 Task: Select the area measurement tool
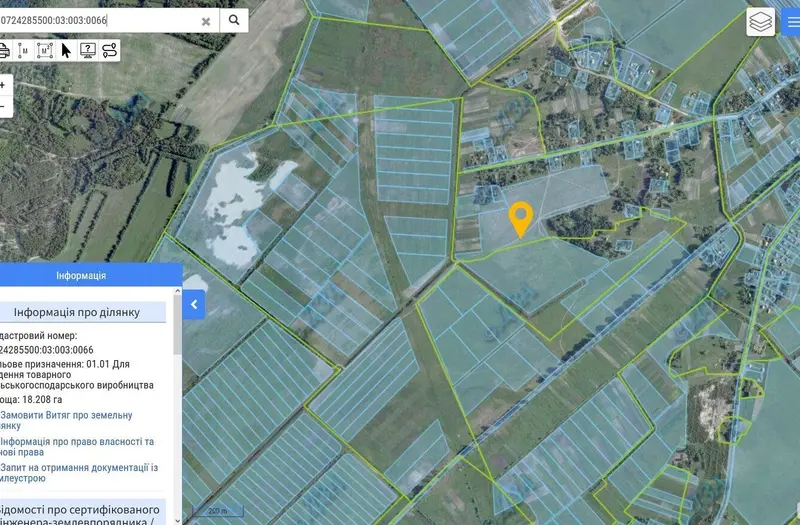[x=45, y=51]
